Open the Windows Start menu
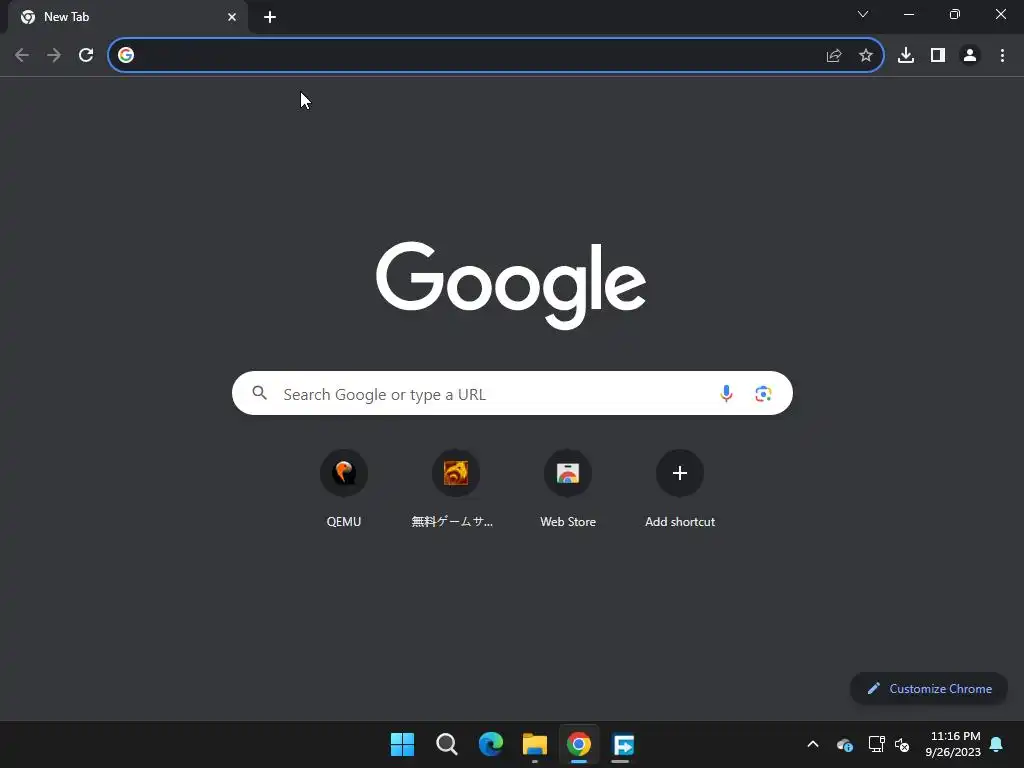 [x=402, y=744]
